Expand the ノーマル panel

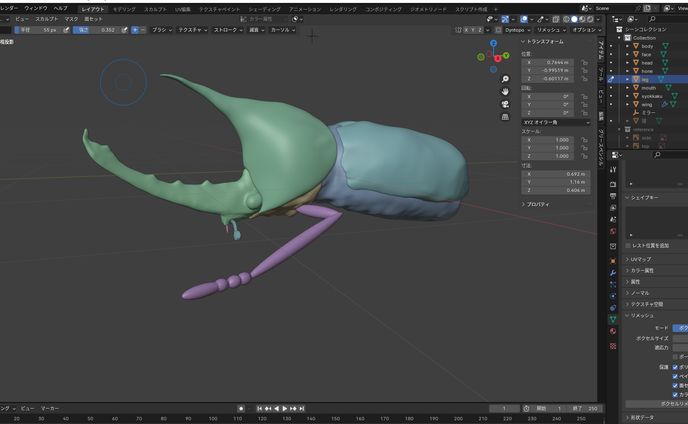point(638,293)
